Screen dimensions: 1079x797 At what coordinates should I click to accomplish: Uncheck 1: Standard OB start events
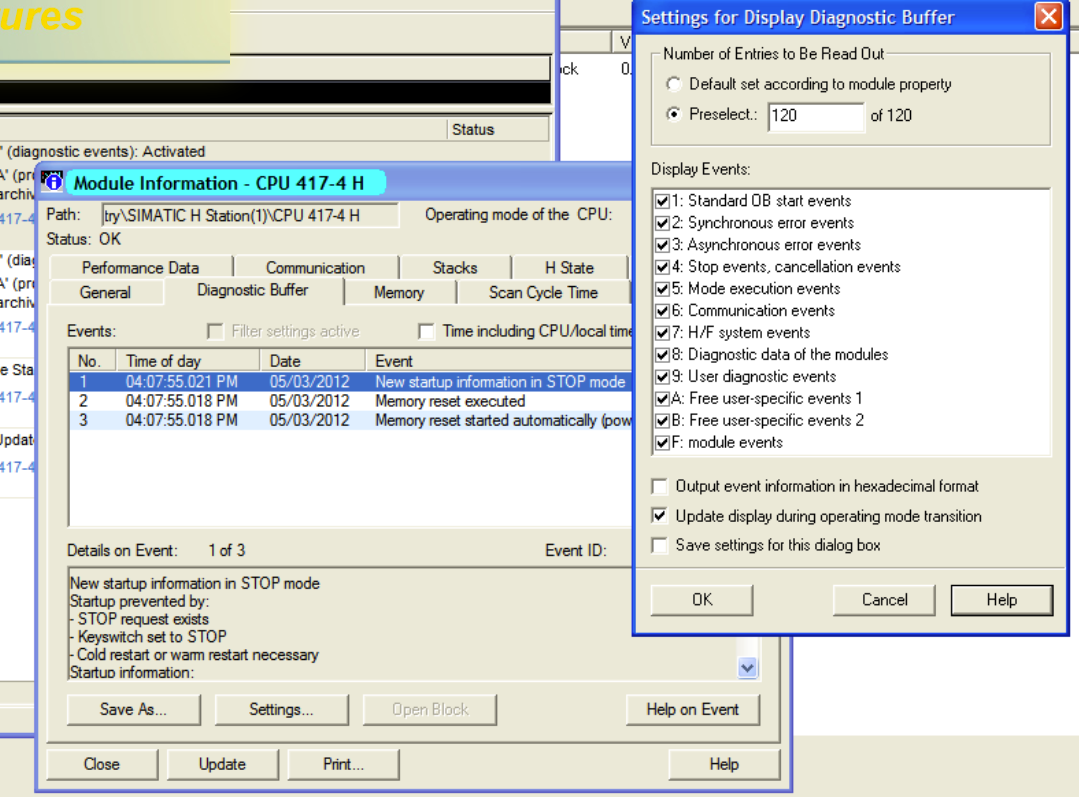tap(662, 201)
